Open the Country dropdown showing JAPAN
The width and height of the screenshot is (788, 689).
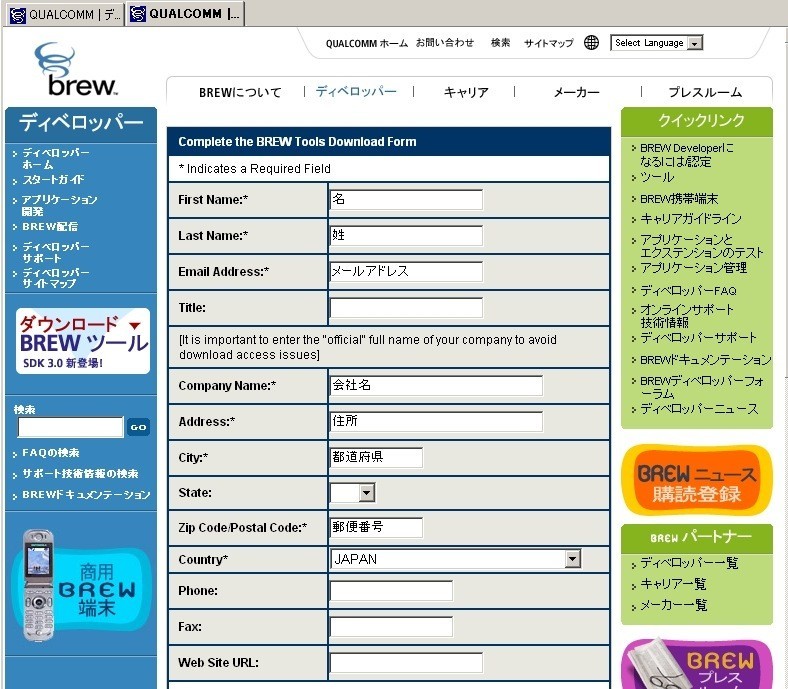click(456, 559)
